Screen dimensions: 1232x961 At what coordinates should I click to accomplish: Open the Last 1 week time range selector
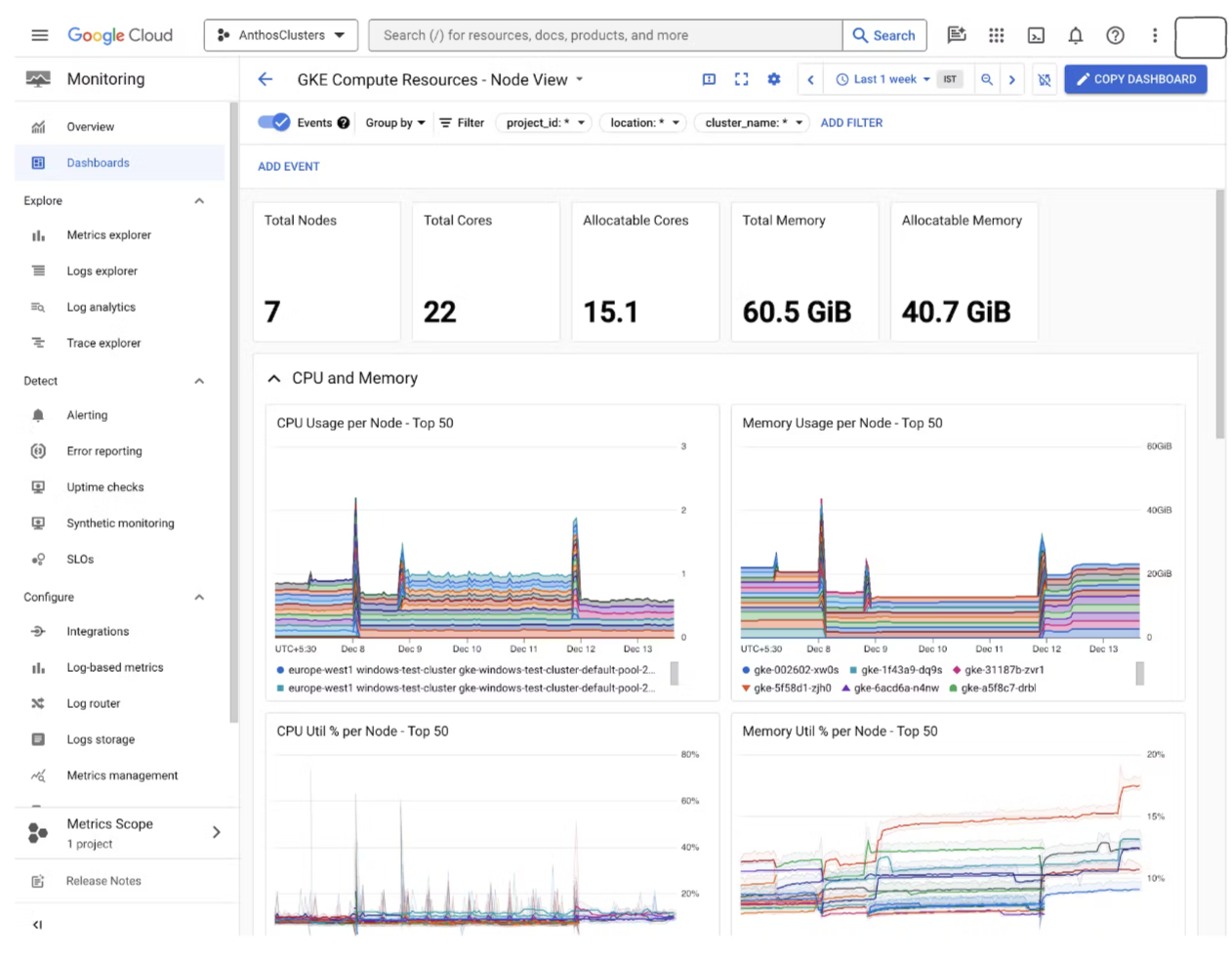pos(883,79)
